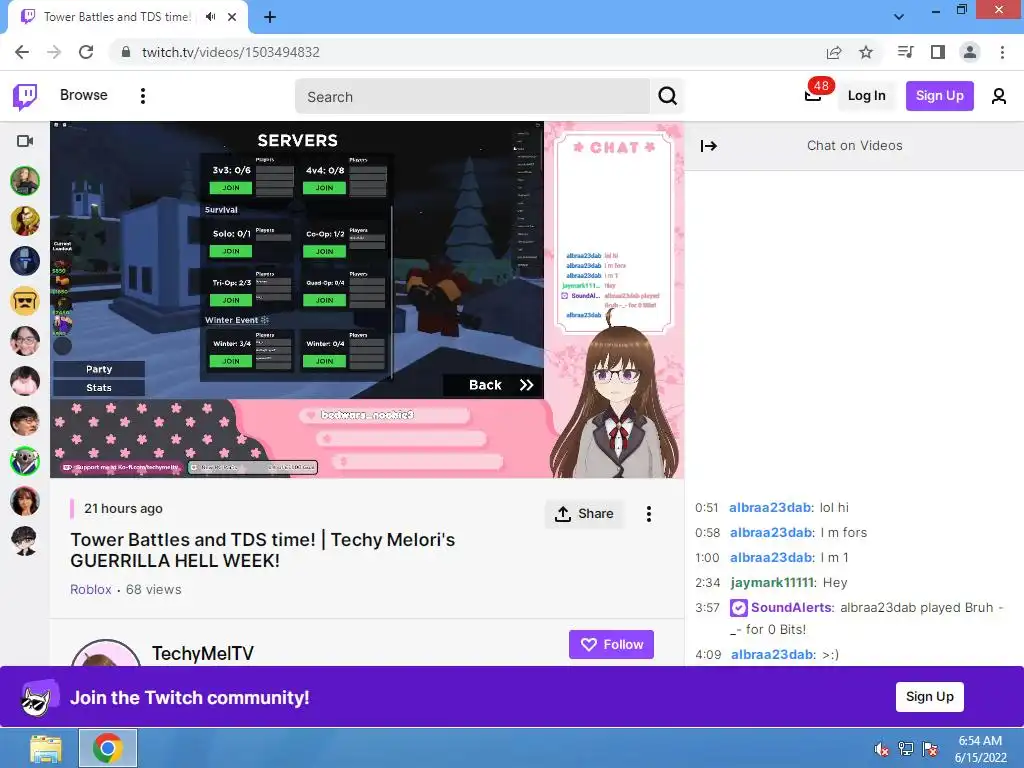Click the twitch.tv address bar URL
The width and height of the screenshot is (1024, 768).
click(231, 52)
